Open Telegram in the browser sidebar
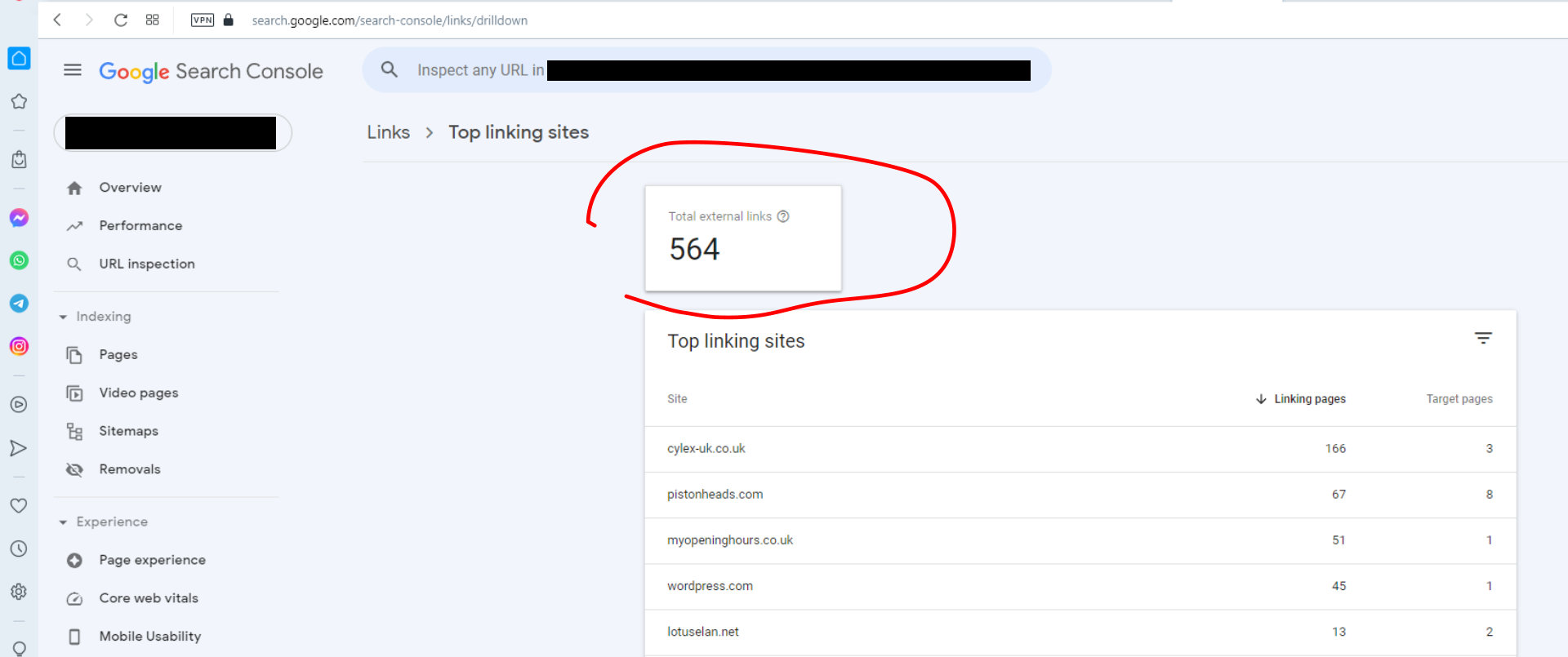Image resolution: width=1568 pixels, height=657 pixels. tap(19, 304)
